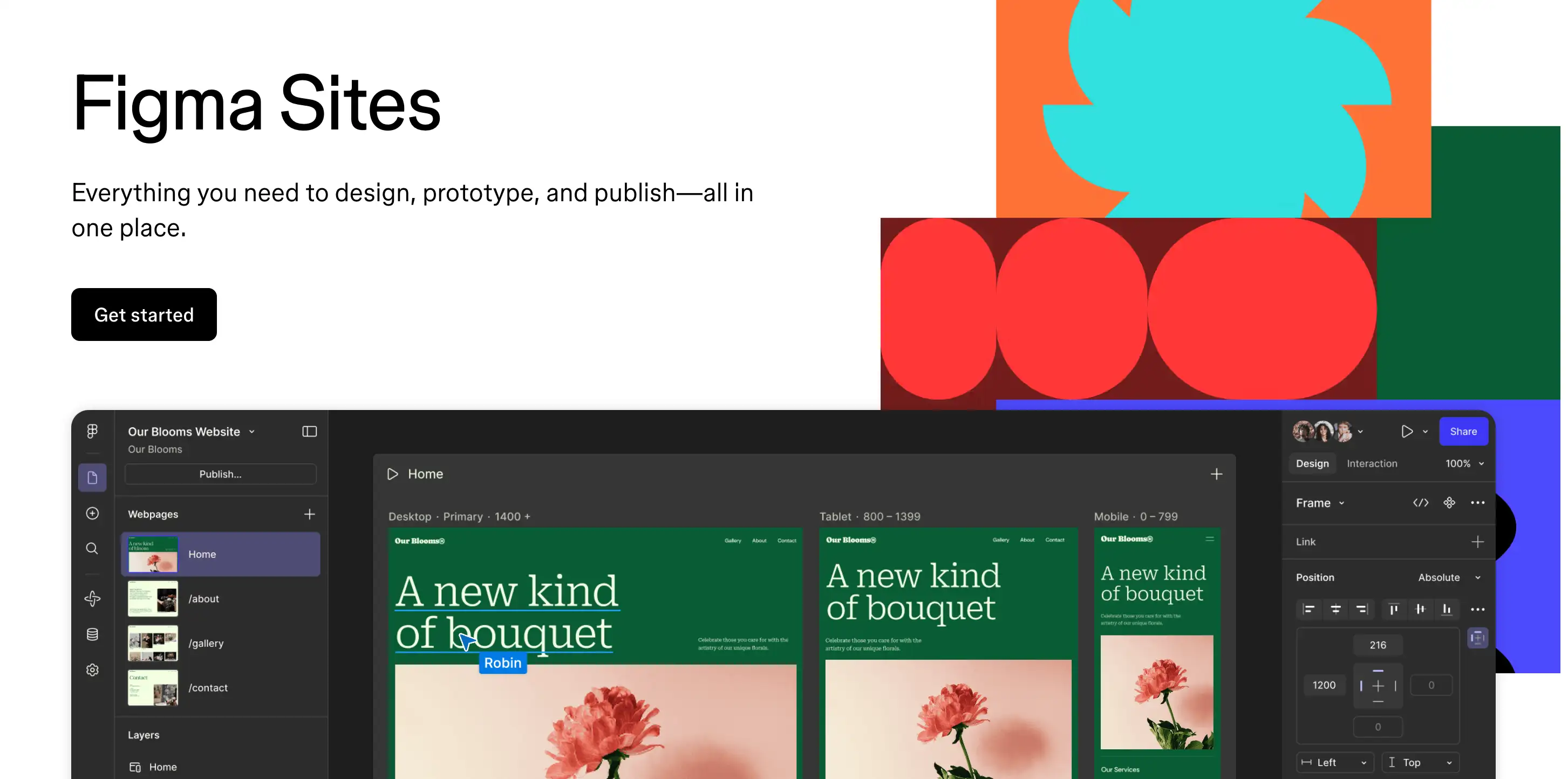The width and height of the screenshot is (1568, 779).
Task: Open the 100% zoom dropdown
Action: (1464, 463)
